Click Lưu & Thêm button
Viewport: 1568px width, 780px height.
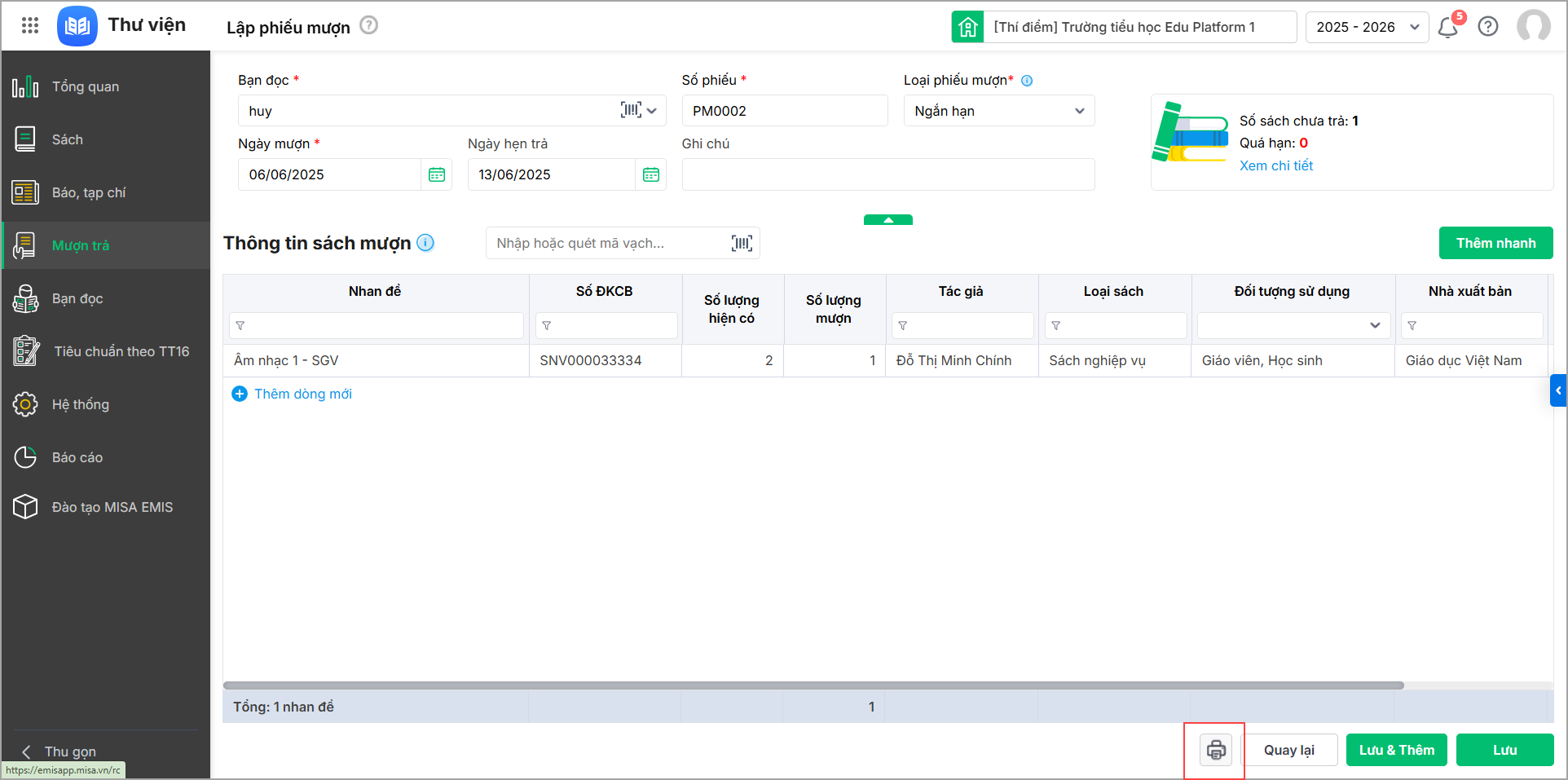coord(1397,750)
